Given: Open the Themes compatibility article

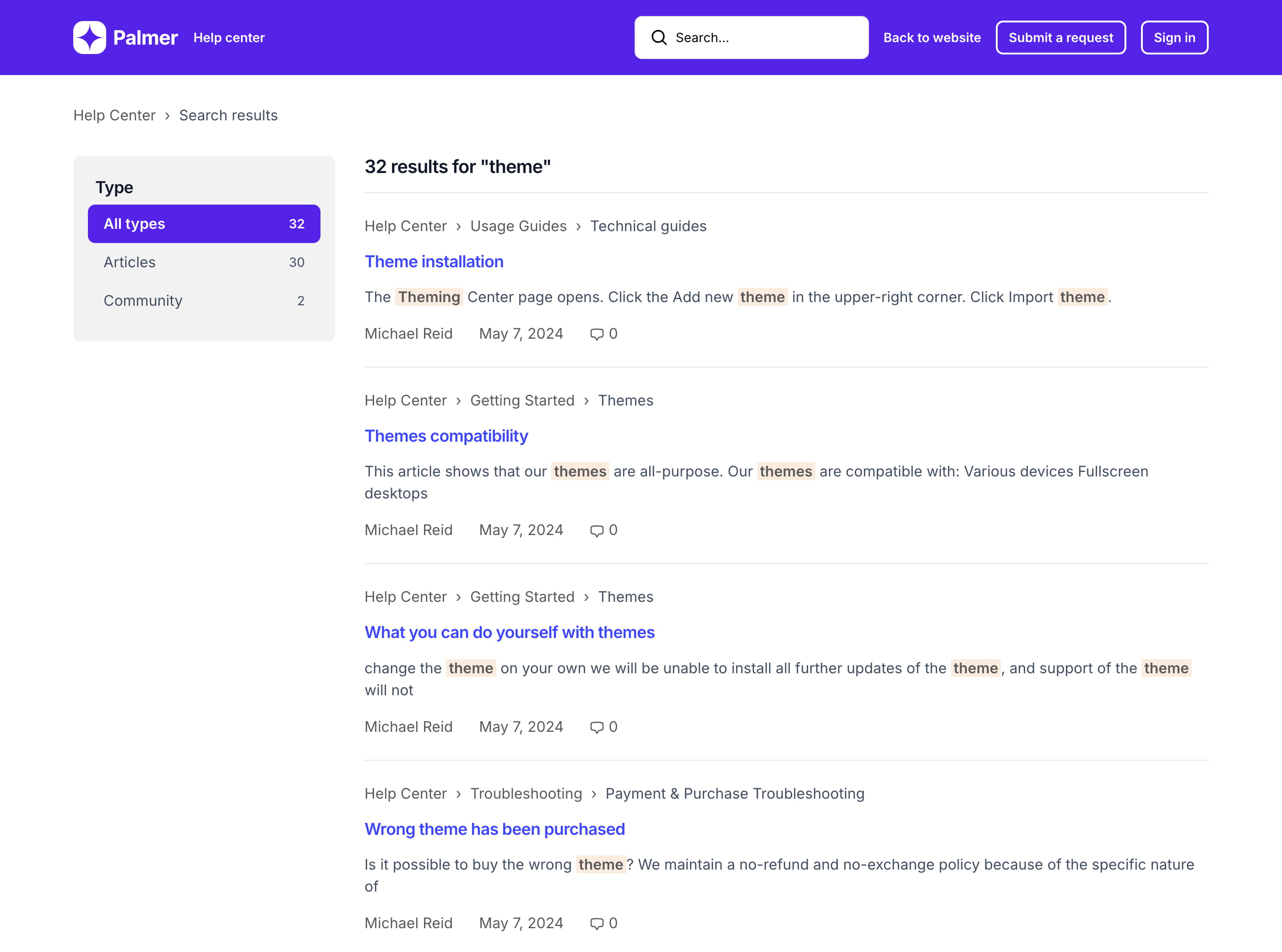Looking at the screenshot, I should pyautogui.click(x=445, y=436).
